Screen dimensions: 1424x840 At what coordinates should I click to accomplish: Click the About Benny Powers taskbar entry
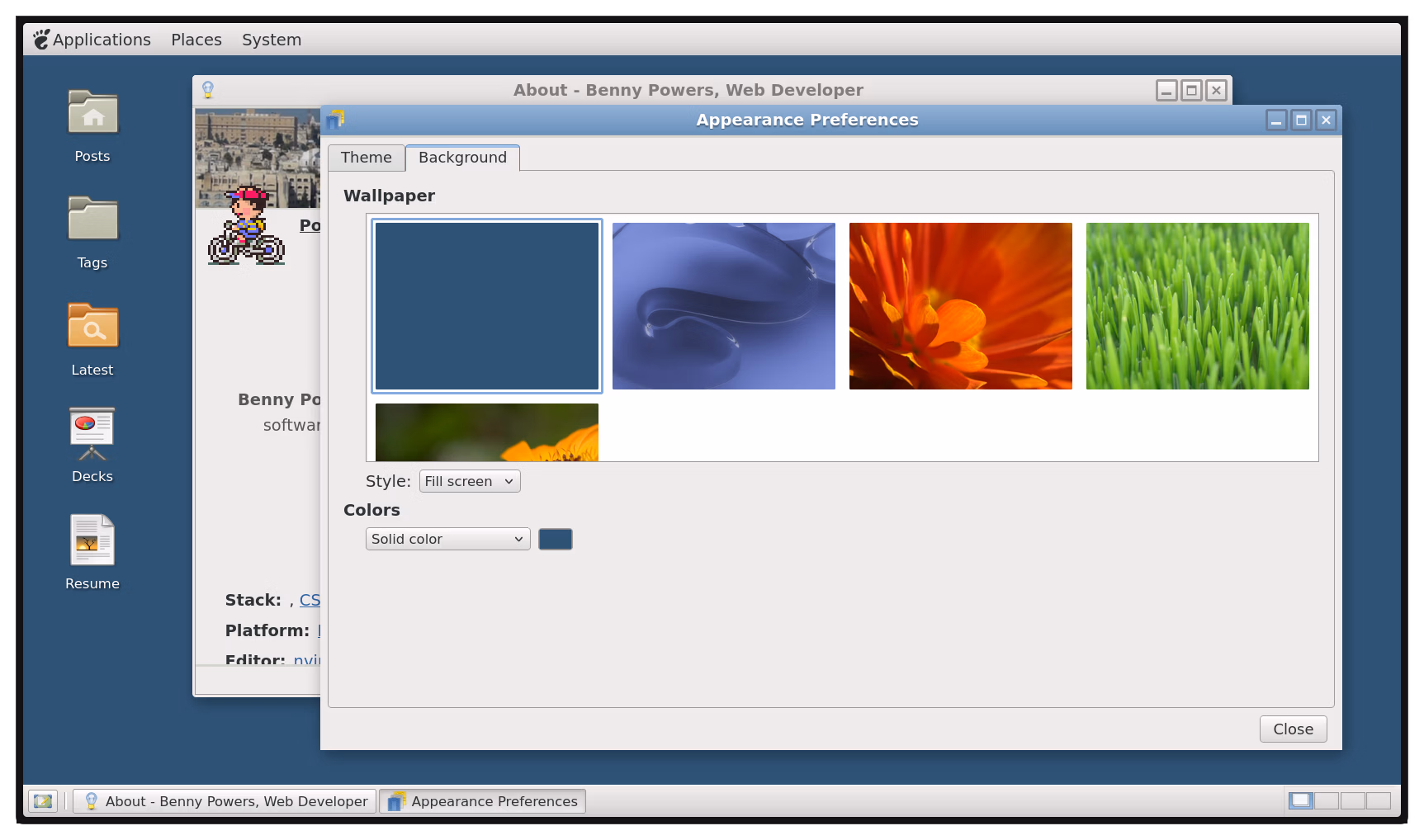point(224,800)
